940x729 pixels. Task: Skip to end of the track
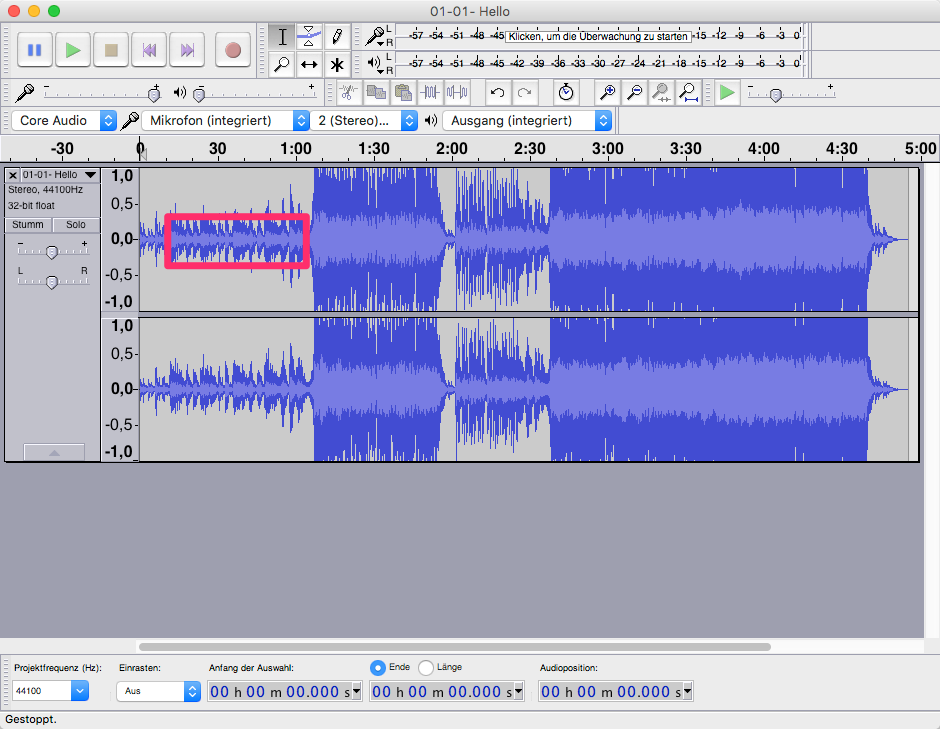(188, 50)
